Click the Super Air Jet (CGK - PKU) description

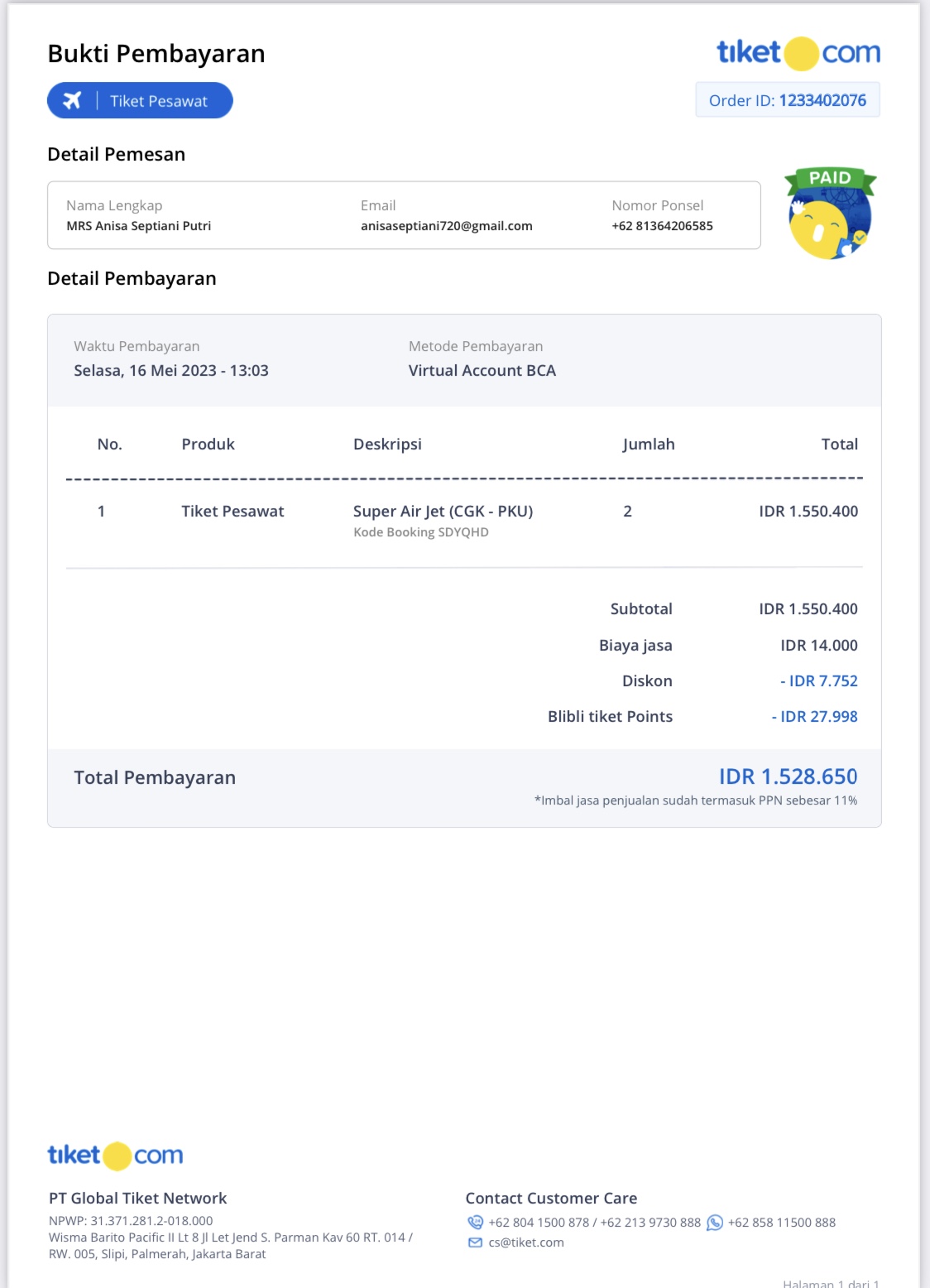tap(443, 512)
